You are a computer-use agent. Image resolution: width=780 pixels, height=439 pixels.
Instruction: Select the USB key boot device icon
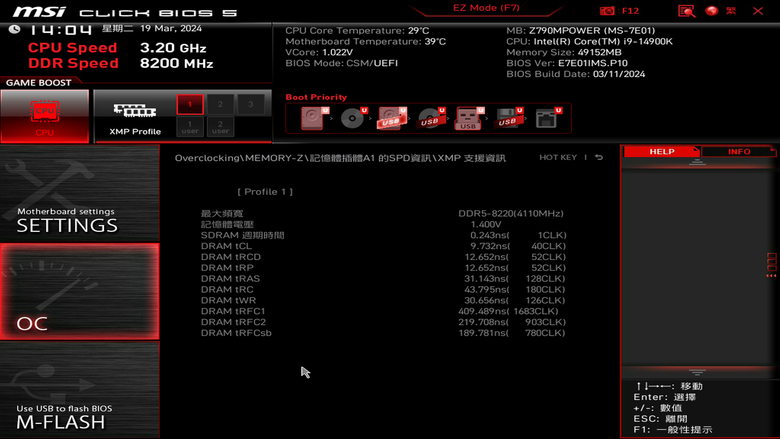(x=469, y=118)
